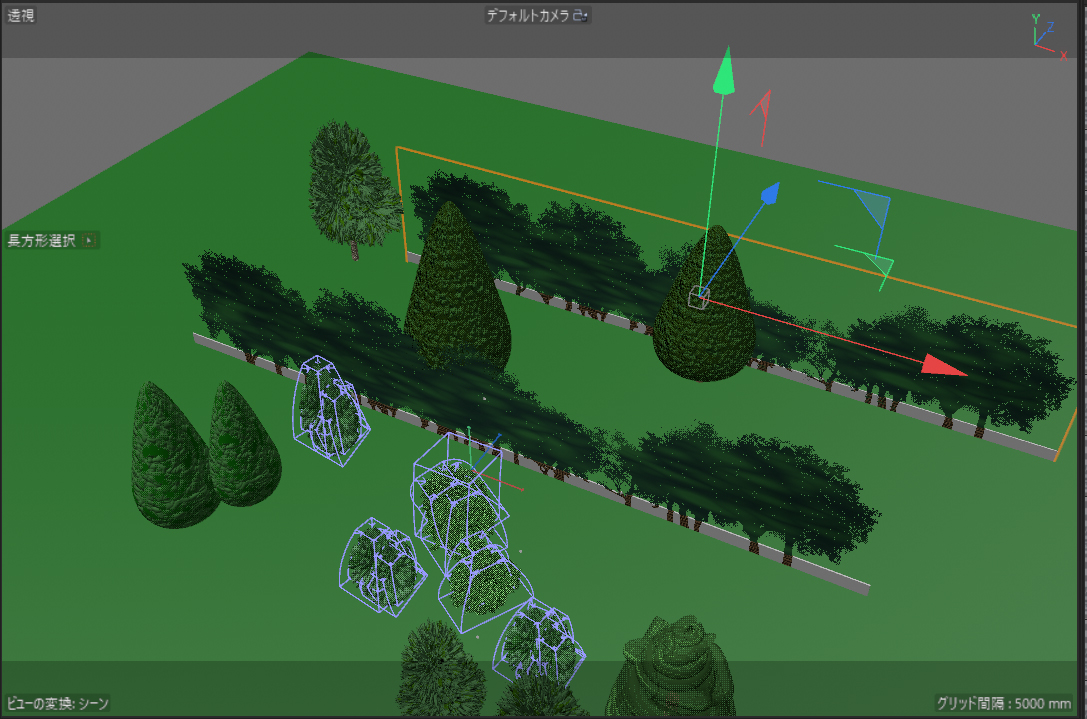The height and width of the screenshot is (719, 1087).
Task: Click the 長方形選択 selection mode label
Action: pos(41,241)
